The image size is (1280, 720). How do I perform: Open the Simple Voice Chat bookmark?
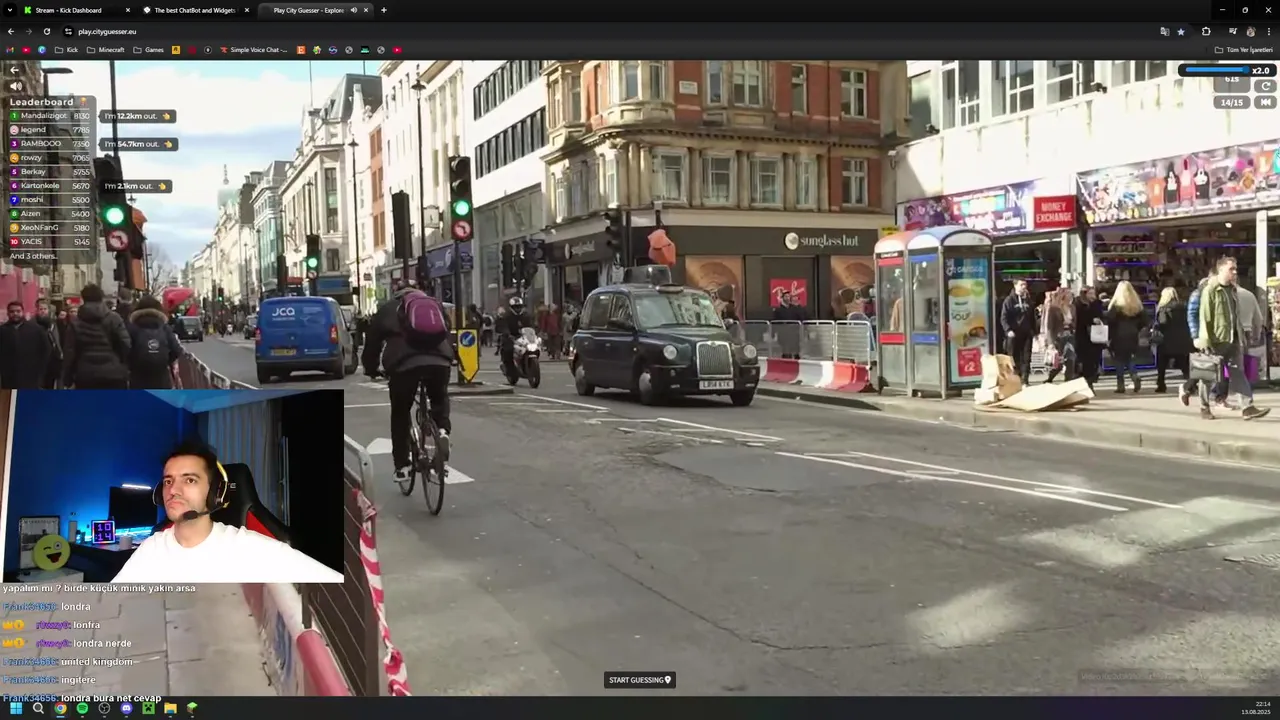click(253, 50)
